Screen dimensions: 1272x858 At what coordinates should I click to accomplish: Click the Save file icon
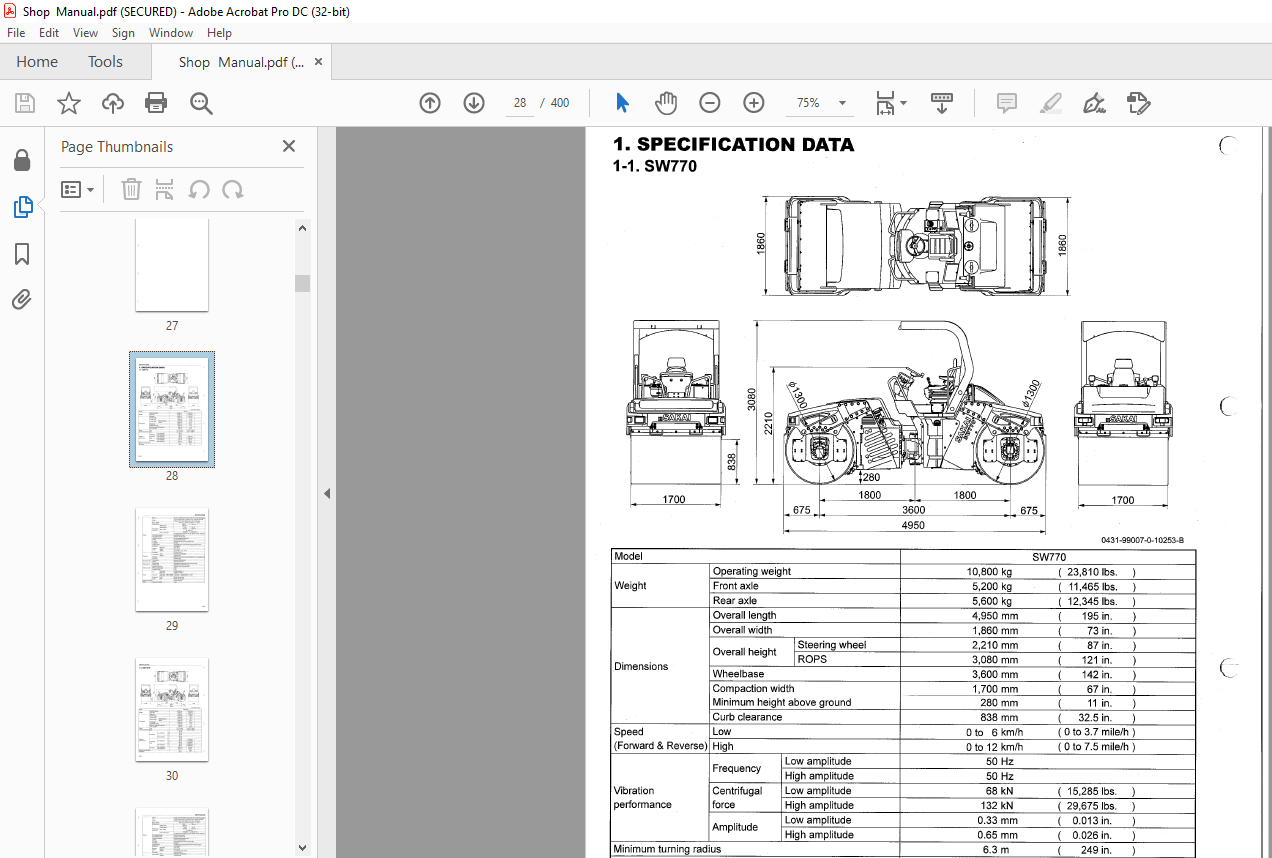point(25,103)
